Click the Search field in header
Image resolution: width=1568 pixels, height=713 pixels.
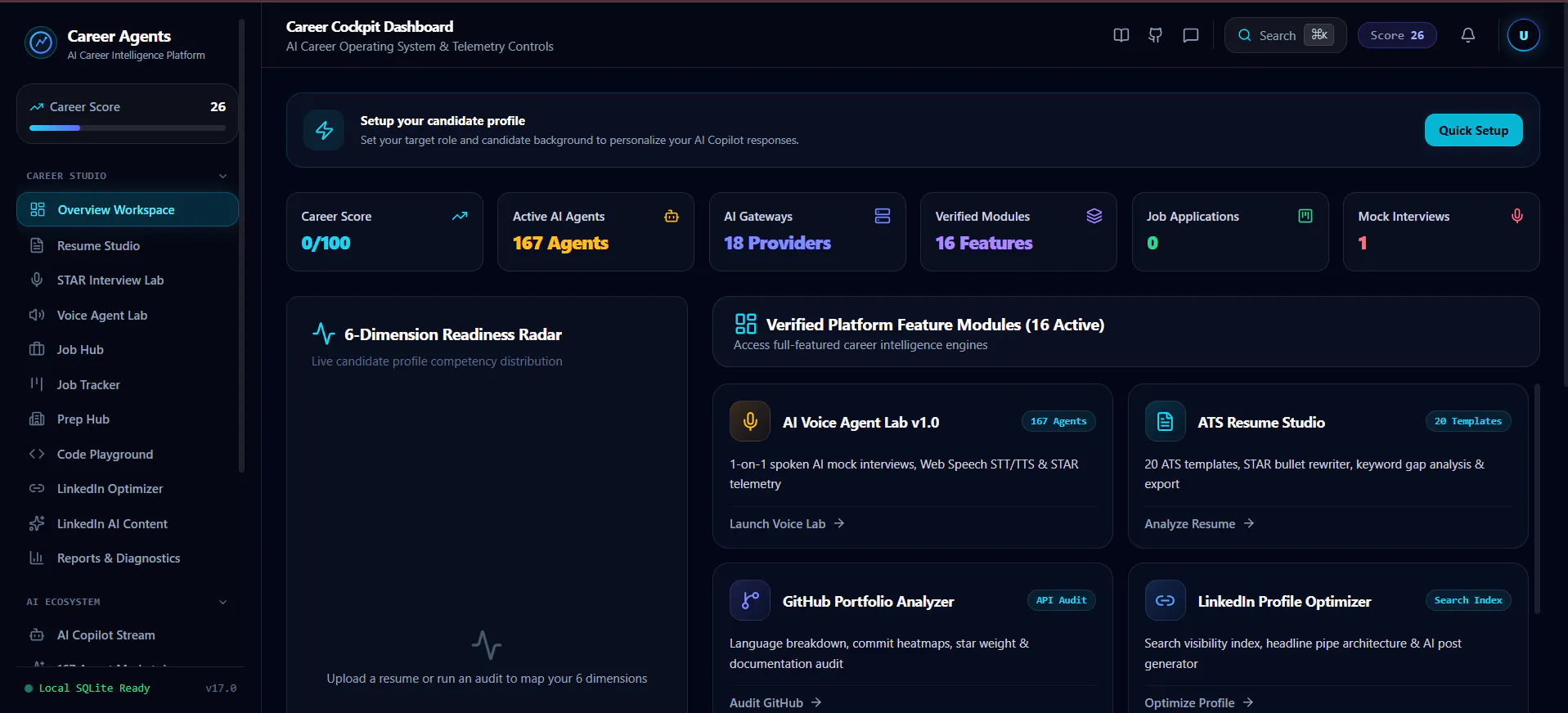coord(1285,35)
